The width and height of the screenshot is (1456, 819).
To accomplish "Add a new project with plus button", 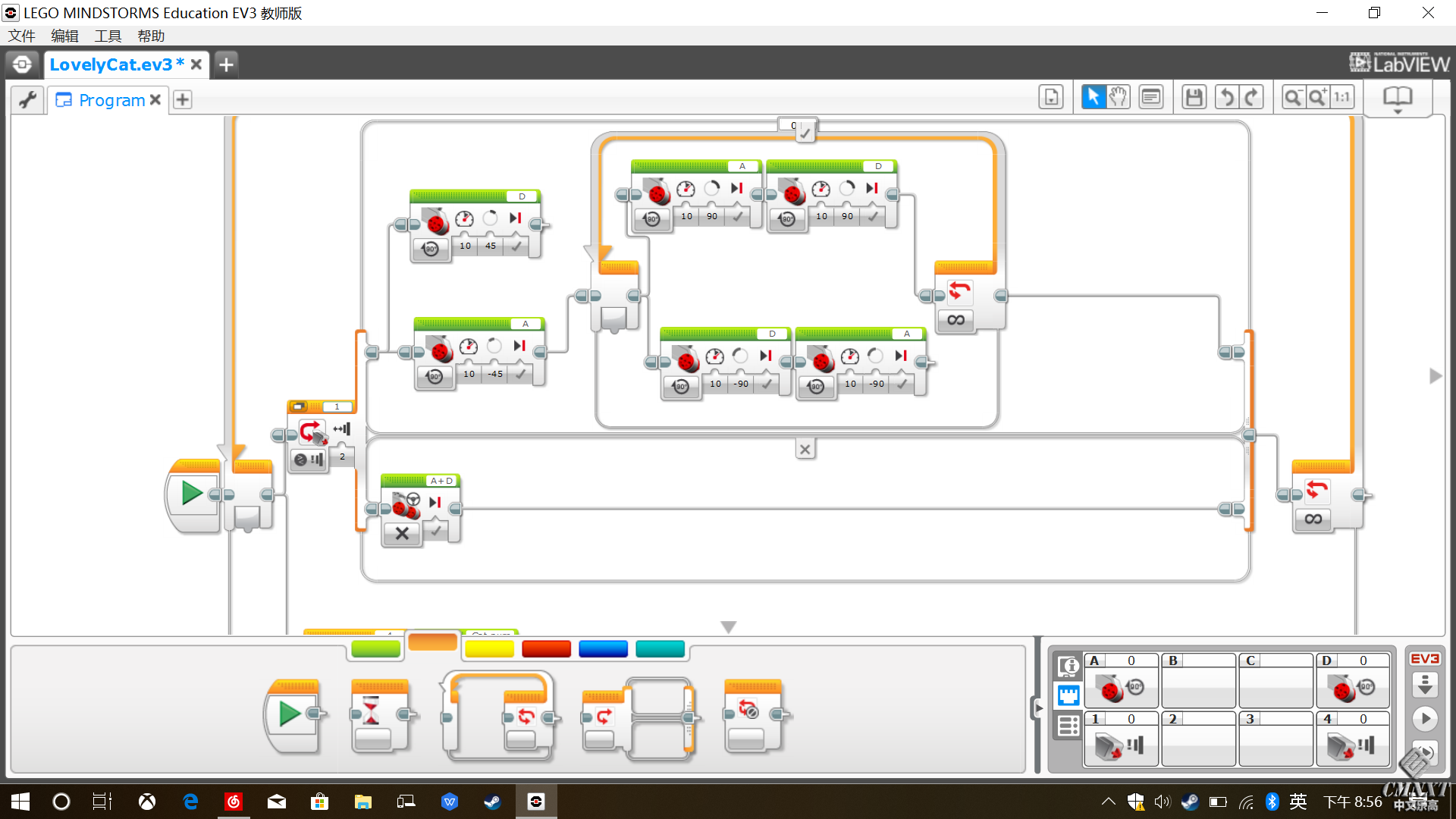I will pos(226,64).
